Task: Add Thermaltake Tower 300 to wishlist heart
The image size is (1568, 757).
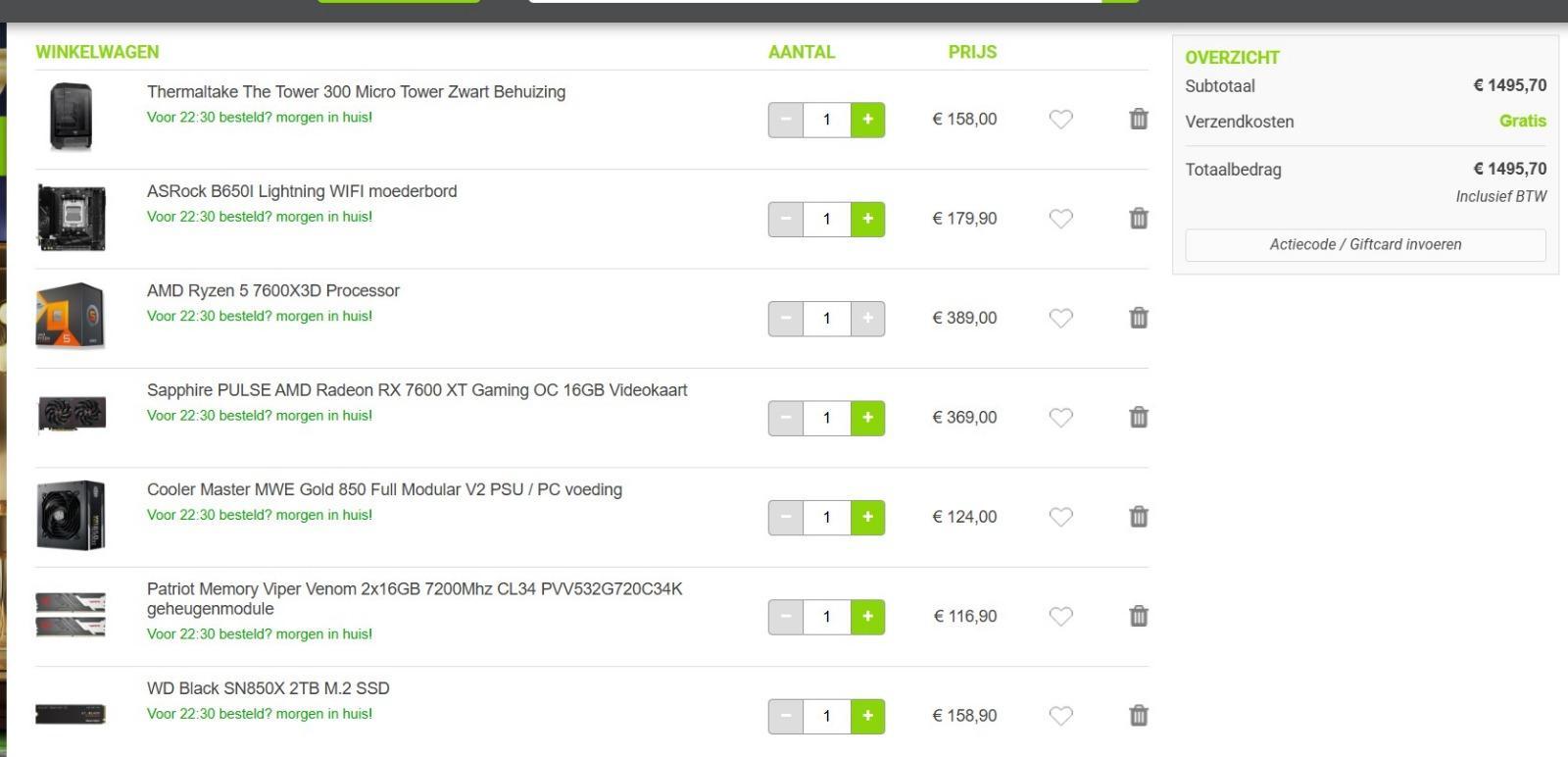Action: pos(1061,119)
